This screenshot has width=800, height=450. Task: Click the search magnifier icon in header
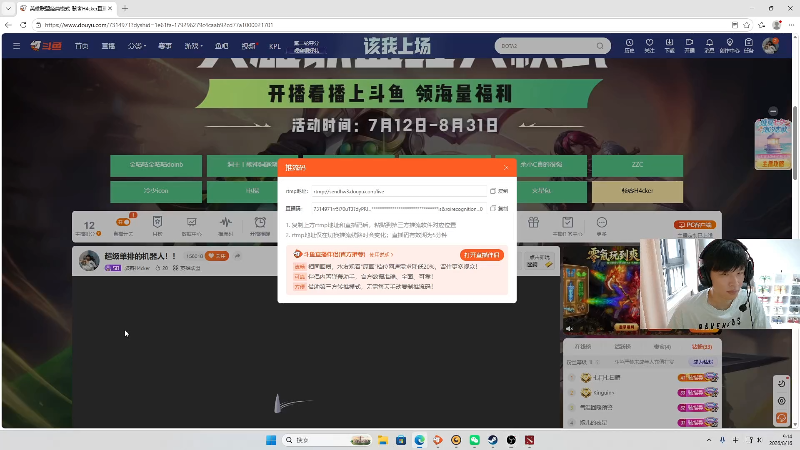click(x=600, y=46)
